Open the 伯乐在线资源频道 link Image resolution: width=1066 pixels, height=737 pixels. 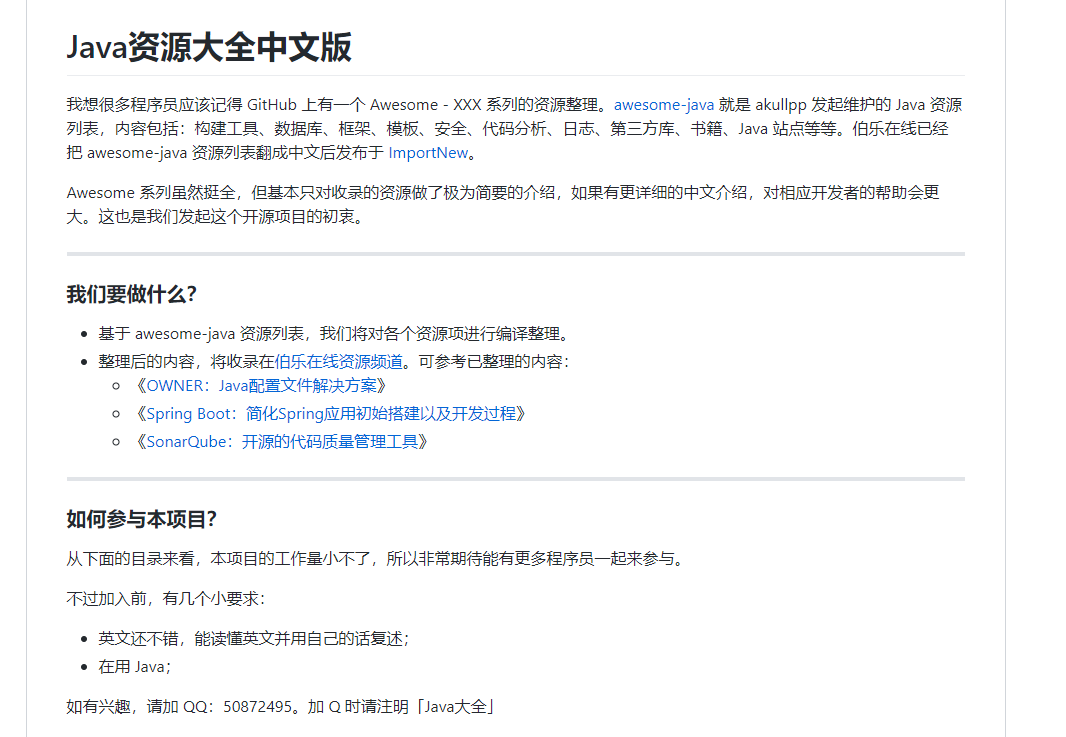click(339, 362)
